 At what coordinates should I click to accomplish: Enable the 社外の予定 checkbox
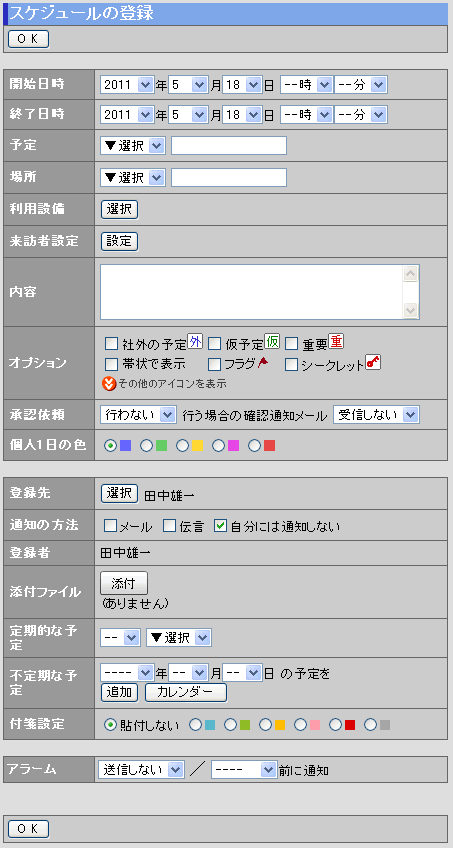[111, 343]
